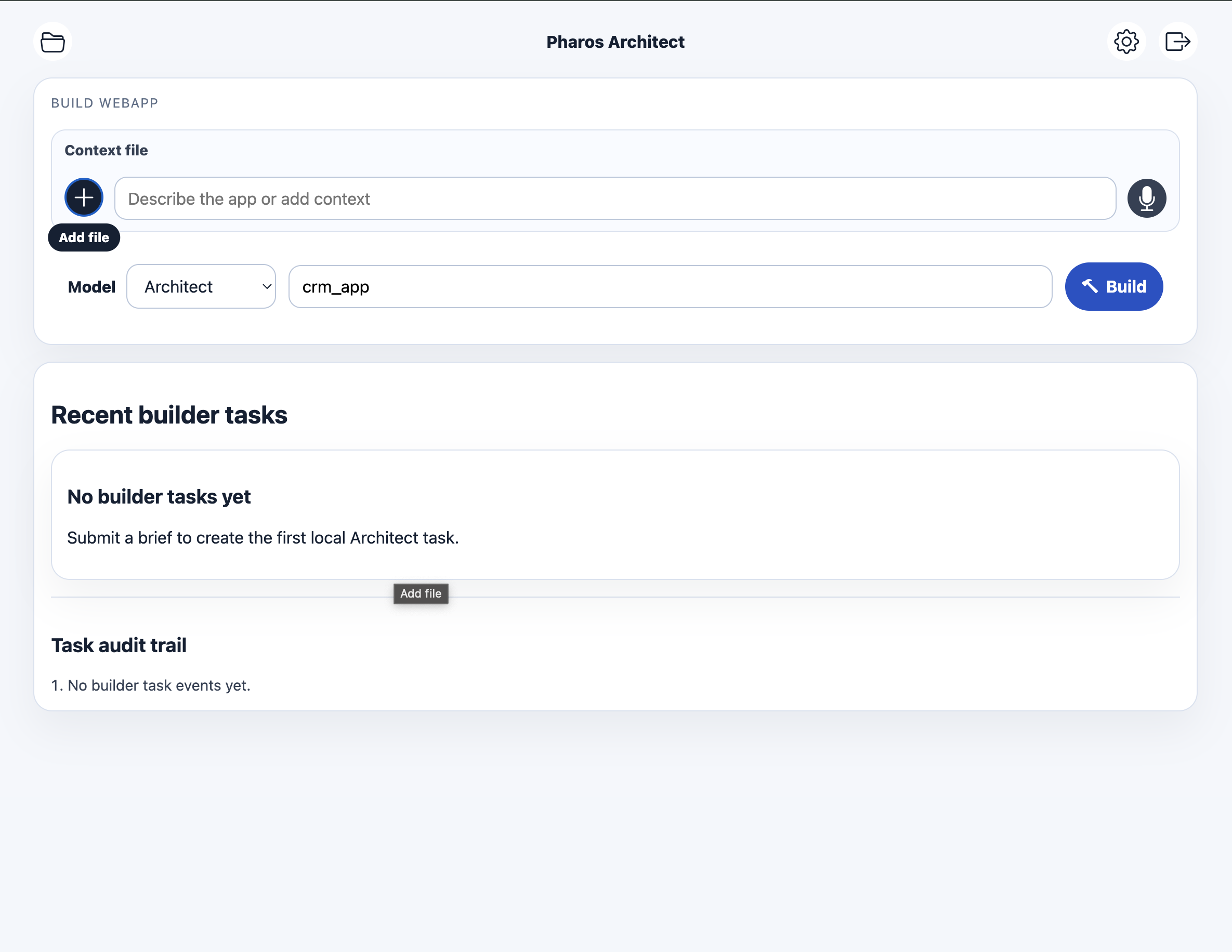Focus the 'Describe the app' context field
This screenshot has height=952, width=1232.
pyautogui.click(x=615, y=199)
